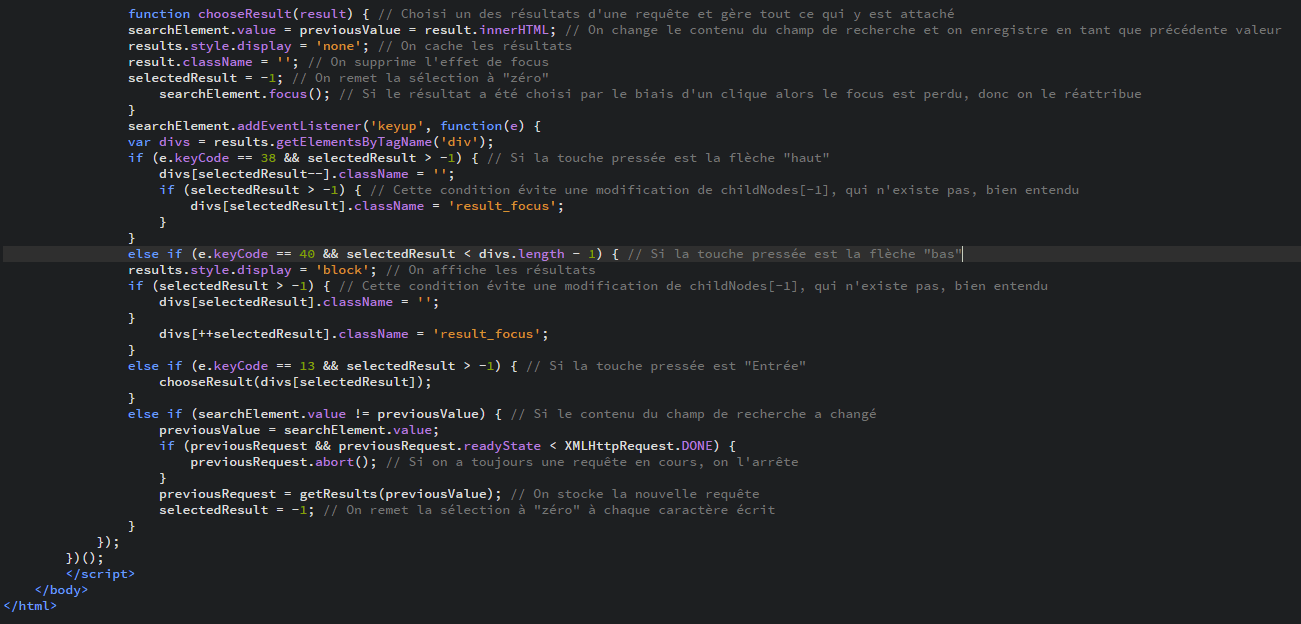
Task: Click the comment about flèche haut
Action: (660, 157)
